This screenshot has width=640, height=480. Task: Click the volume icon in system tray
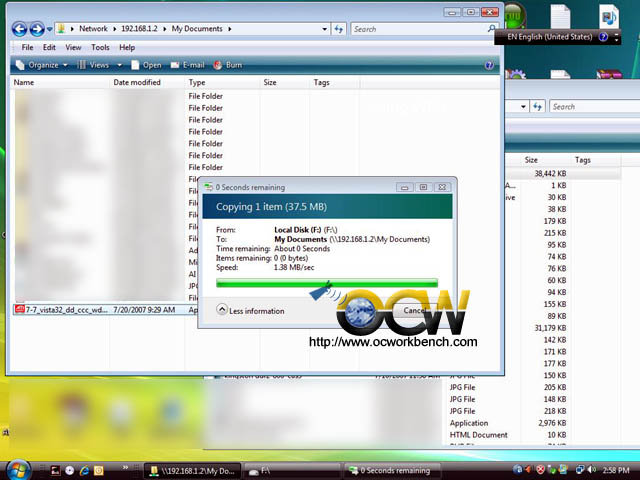pyautogui.click(x=592, y=470)
